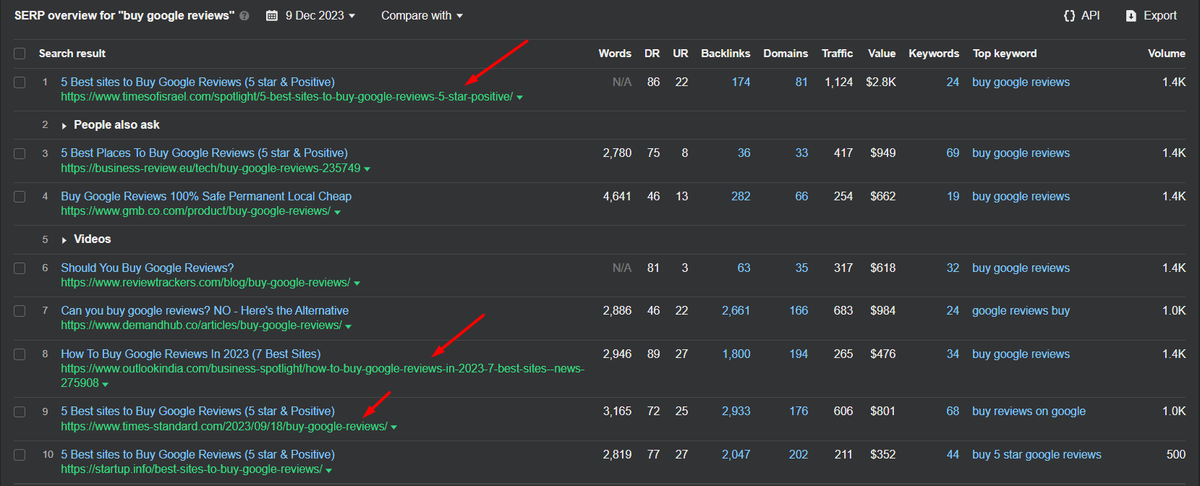This screenshot has width=1200, height=486.
Task: Open the reviewtrackers.com URL dropdown arrow
Action: (x=357, y=283)
